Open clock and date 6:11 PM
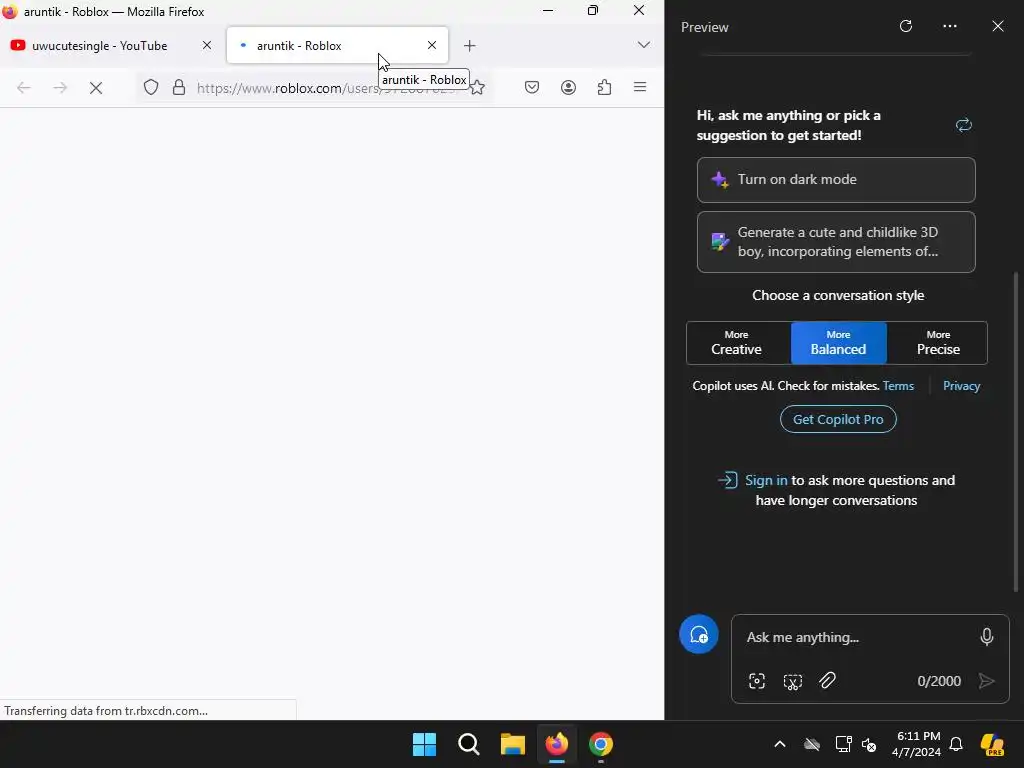The width and height of the screenshot is (1024, 768). pyautogui.click(x=917, y=744)
